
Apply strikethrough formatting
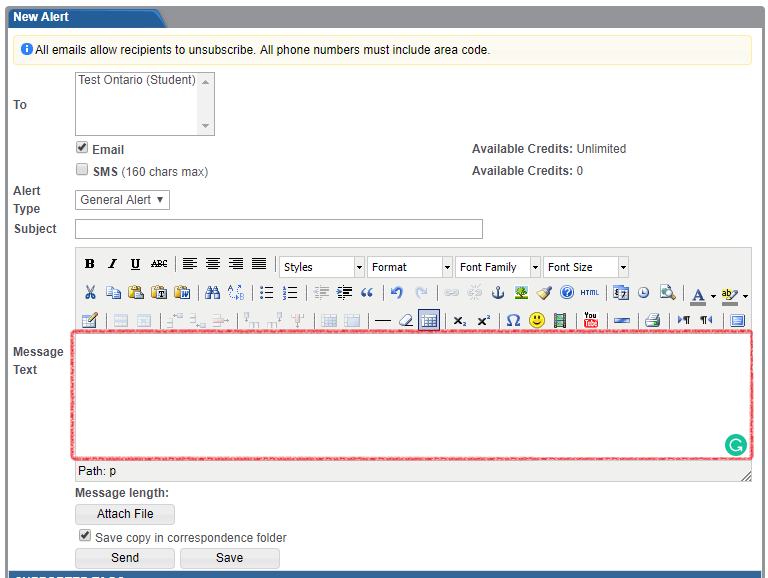pyautogui.click(x=159, y=264)
